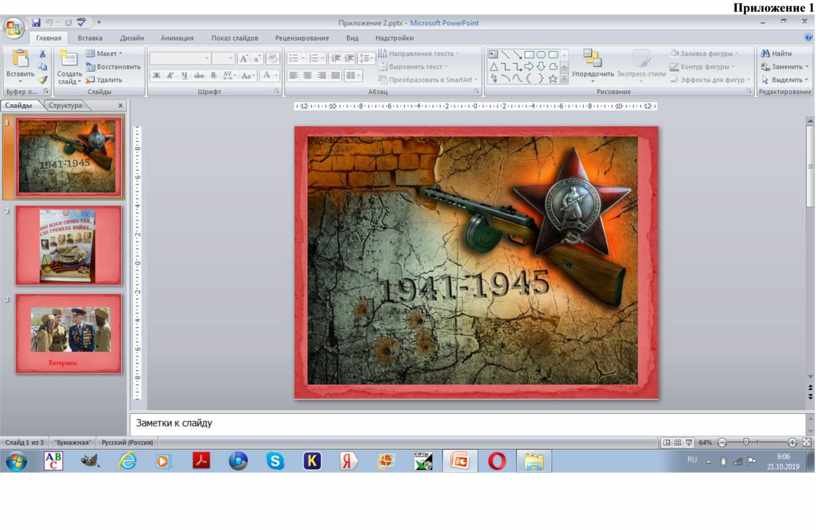
Task: Click the Clear formatting icon
Action: [273, 58]
